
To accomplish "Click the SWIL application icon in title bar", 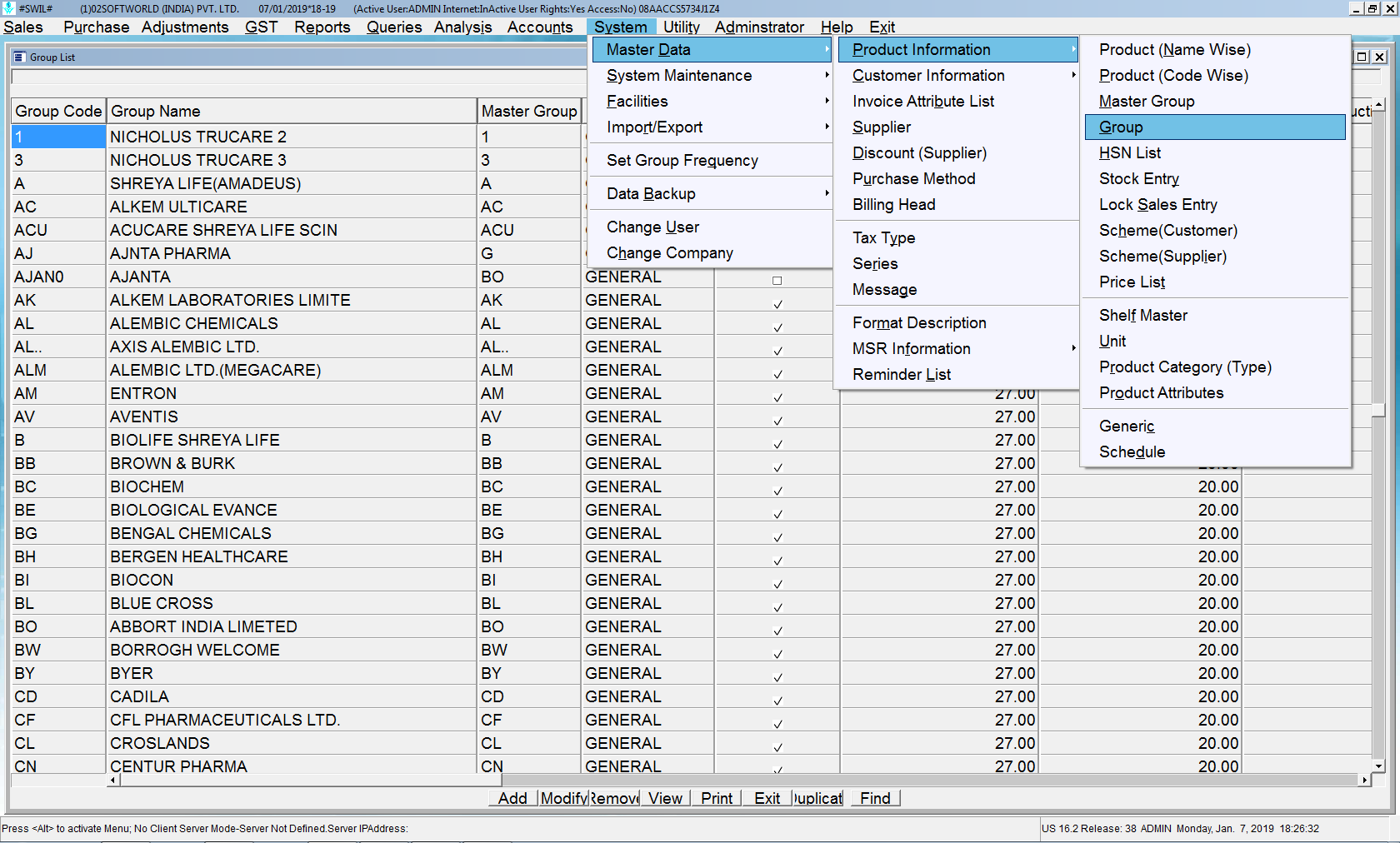I will 8,8.
